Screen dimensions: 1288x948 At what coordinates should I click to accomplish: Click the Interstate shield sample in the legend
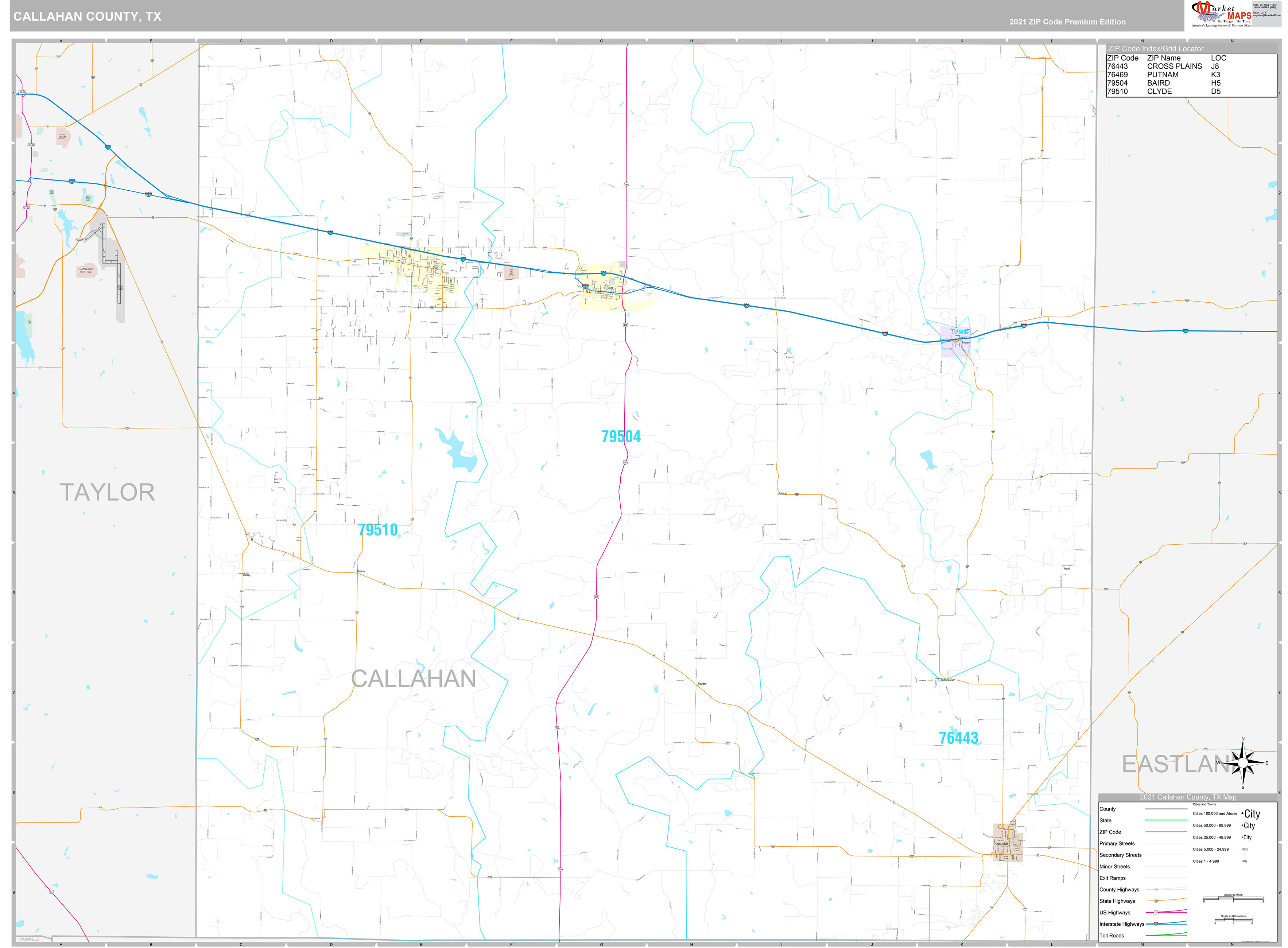point(1156,924)
